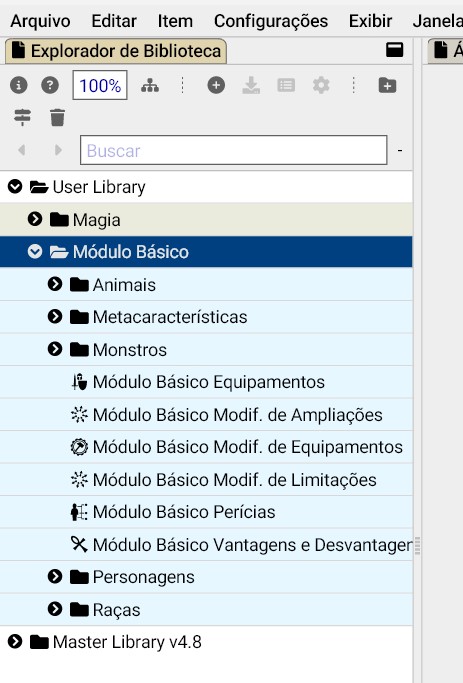Open the Exibir menu
This screenshot has height=683, width=463.
coord(370,21)
